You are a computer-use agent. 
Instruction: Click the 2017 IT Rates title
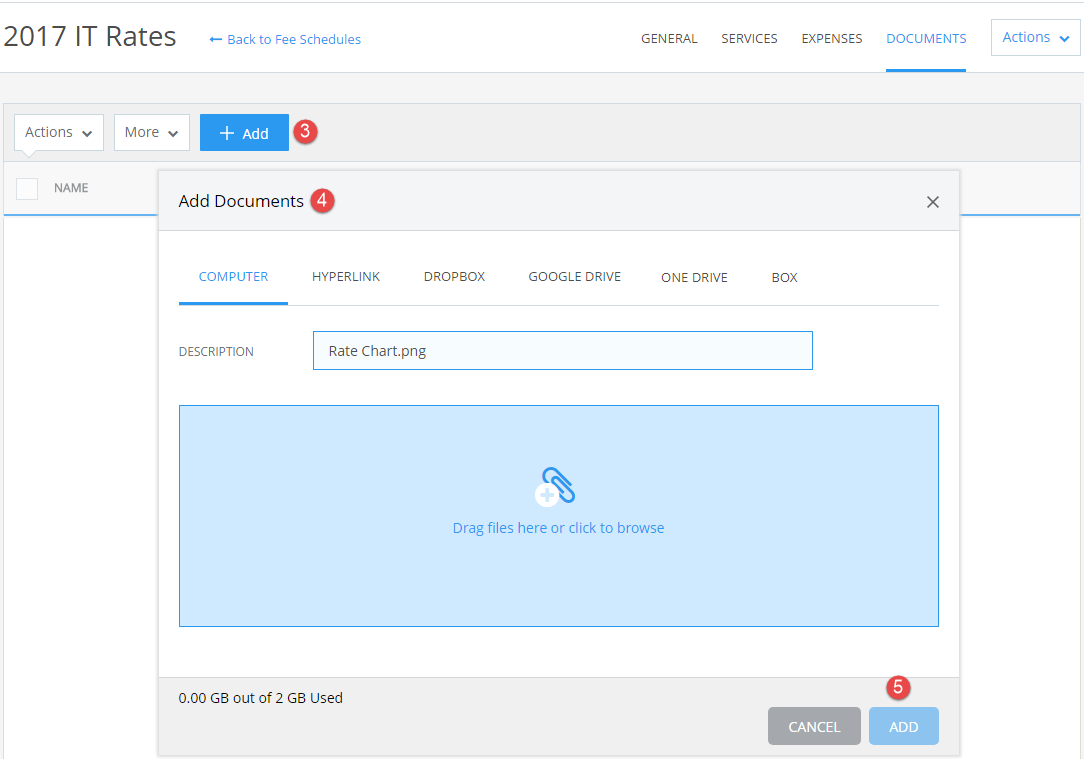[90, 37]
